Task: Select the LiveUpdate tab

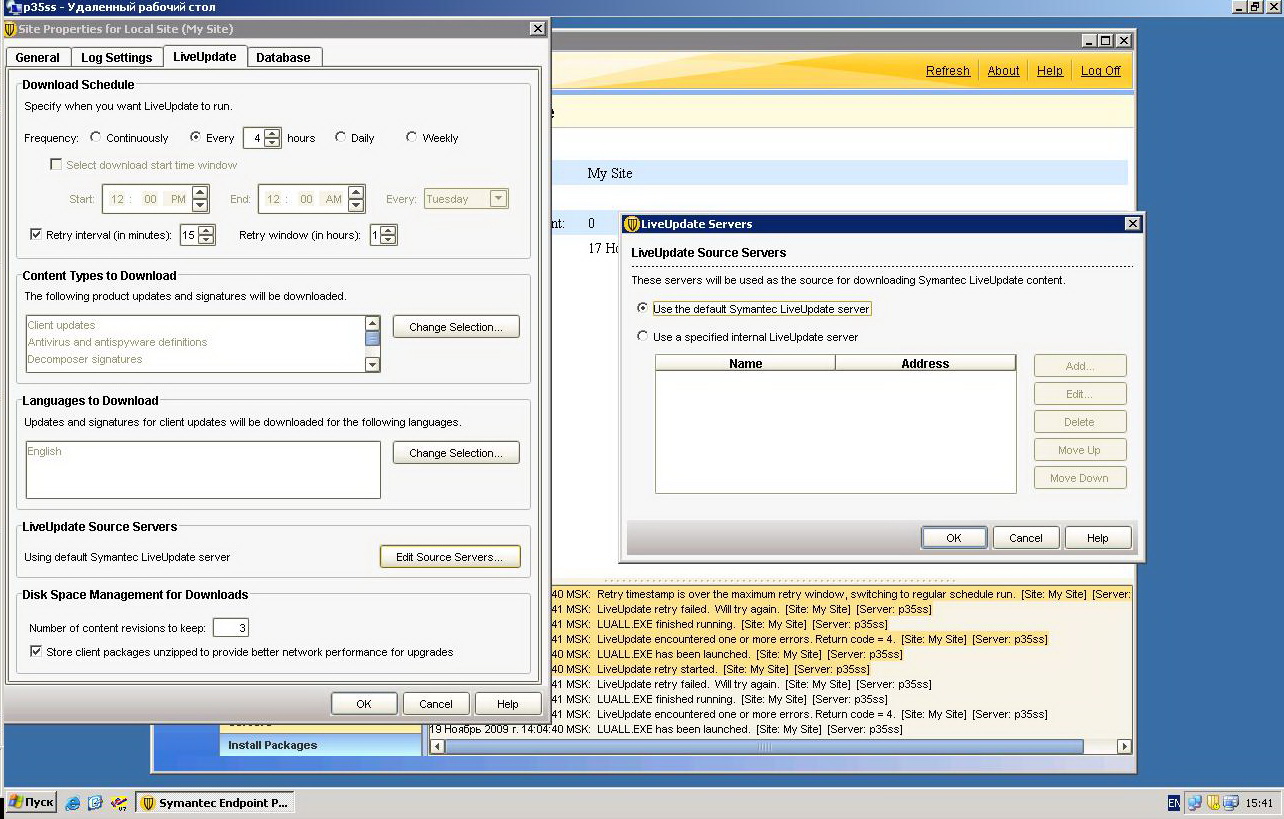Action: pyautogui.click(x=205, y=57)
